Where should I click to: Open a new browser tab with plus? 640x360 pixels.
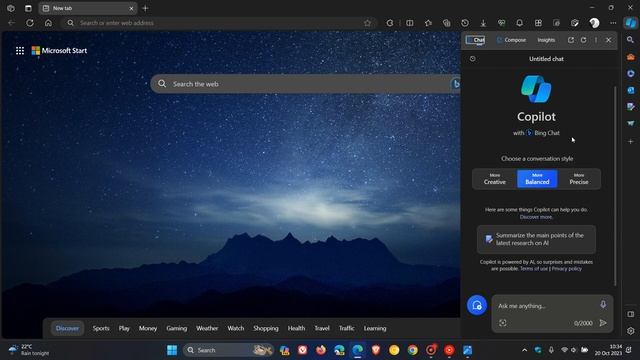145,8
